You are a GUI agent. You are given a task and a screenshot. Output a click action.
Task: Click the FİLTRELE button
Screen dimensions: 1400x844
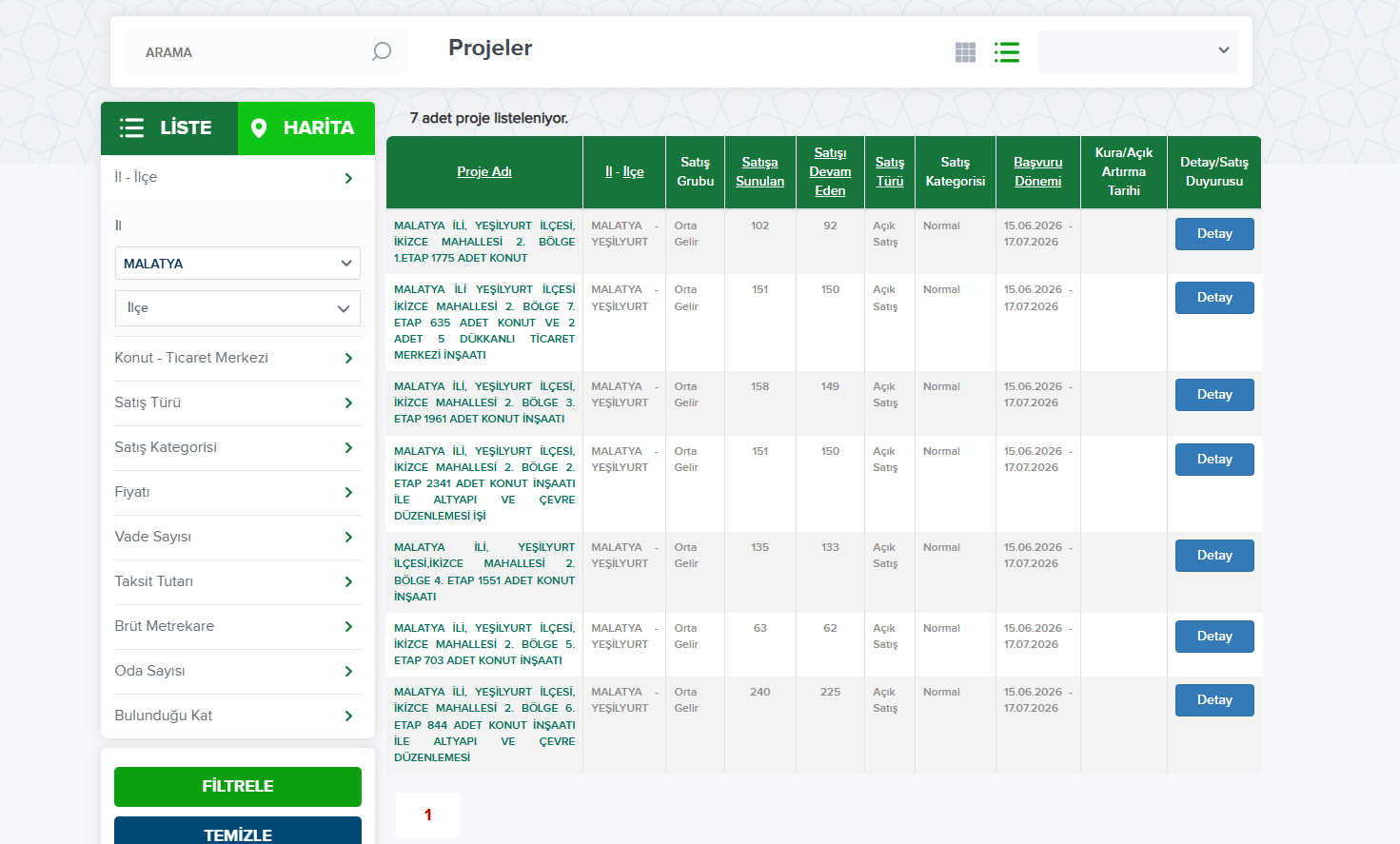click(x=238, y=787)
